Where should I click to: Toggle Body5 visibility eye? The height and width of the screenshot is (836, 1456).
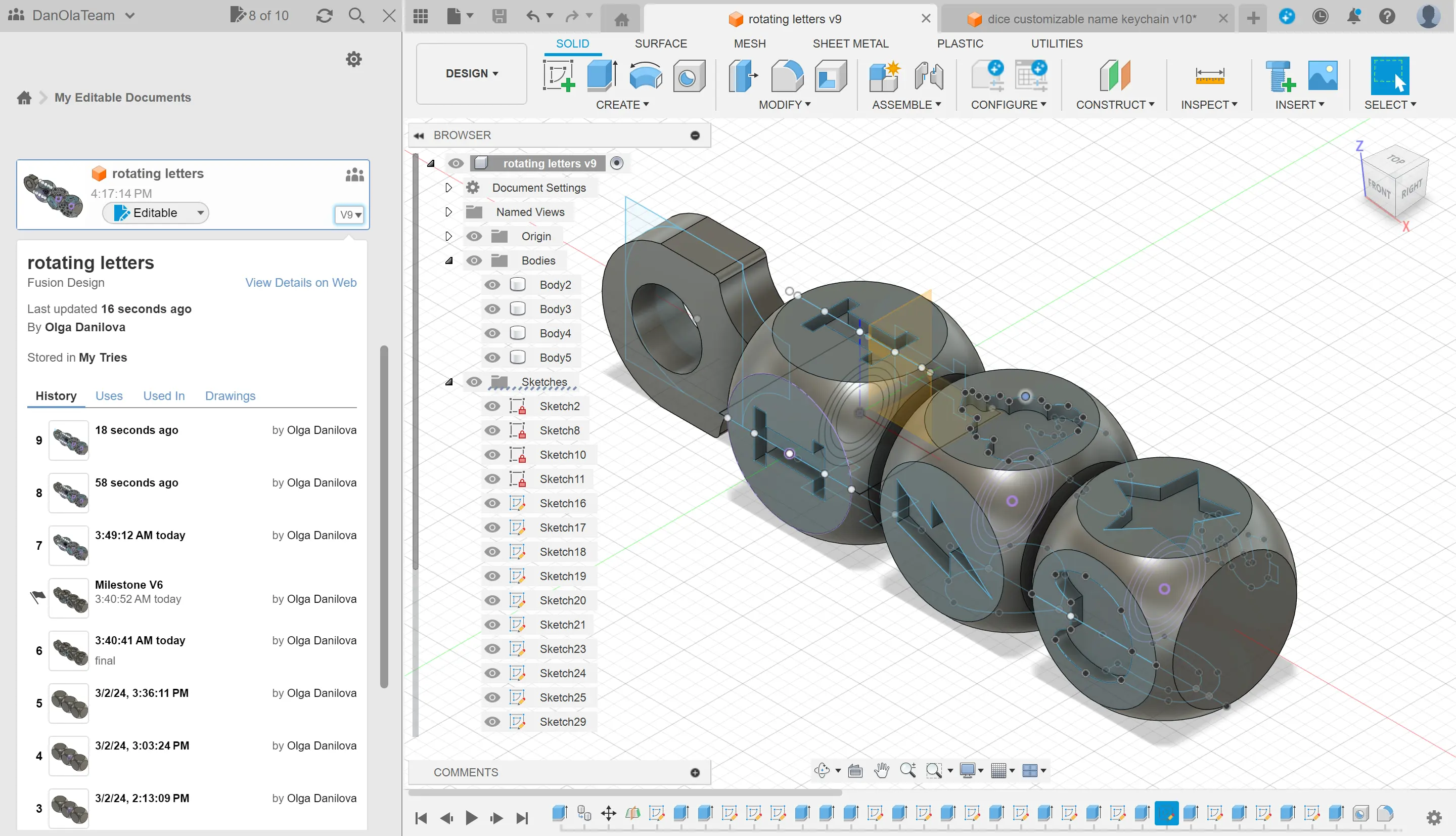pyautogui.click(x=492, y=358)
